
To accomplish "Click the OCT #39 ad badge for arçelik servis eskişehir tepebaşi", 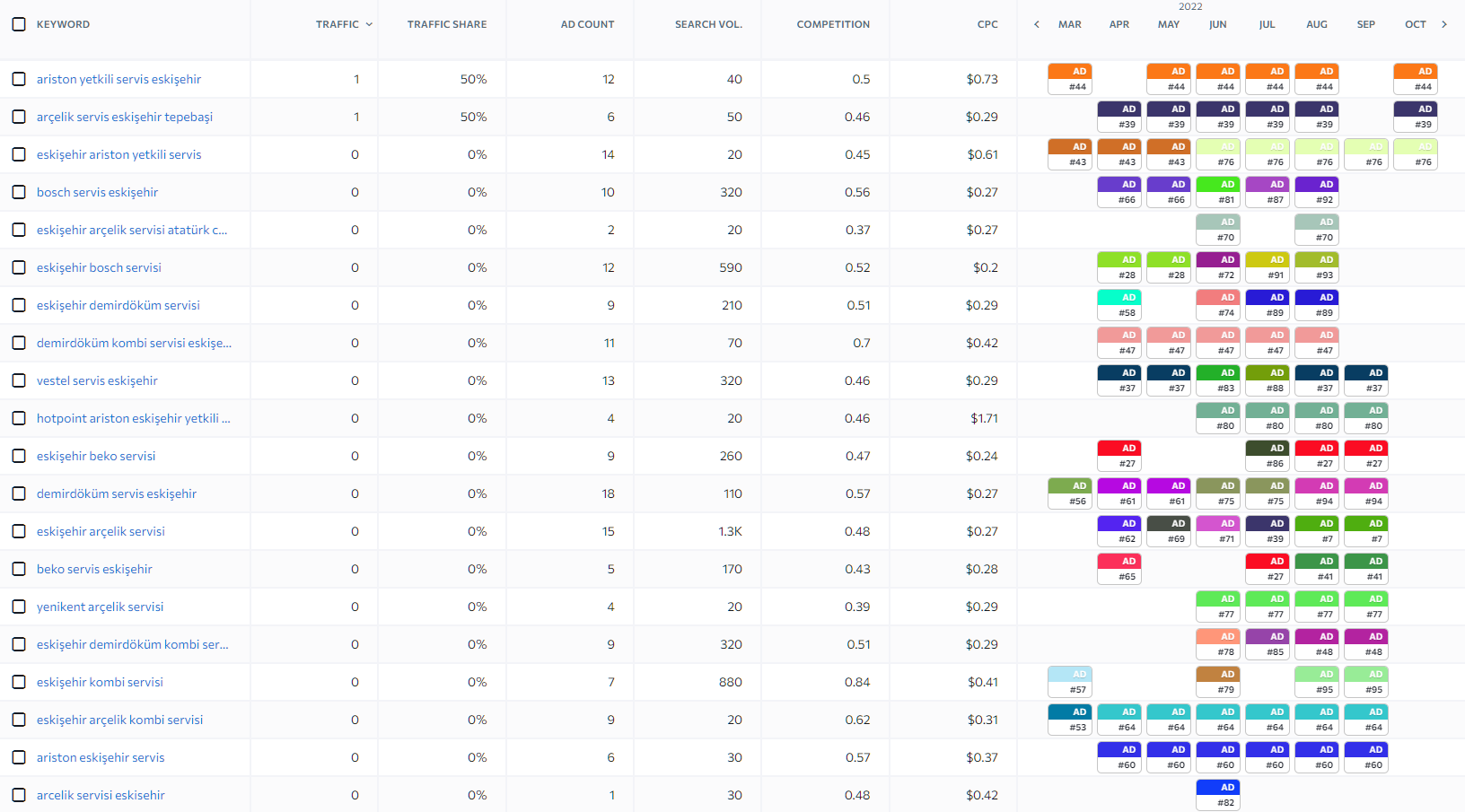I will (x=1416, y=117).
